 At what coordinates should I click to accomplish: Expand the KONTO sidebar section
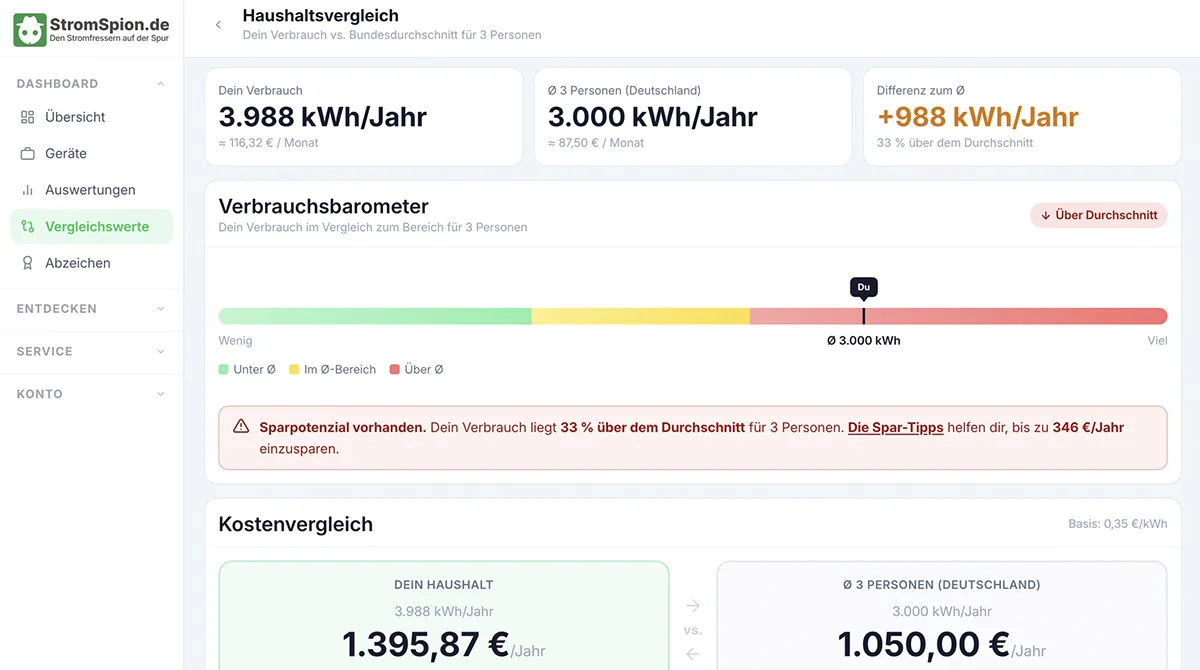(x=91, y=394)
